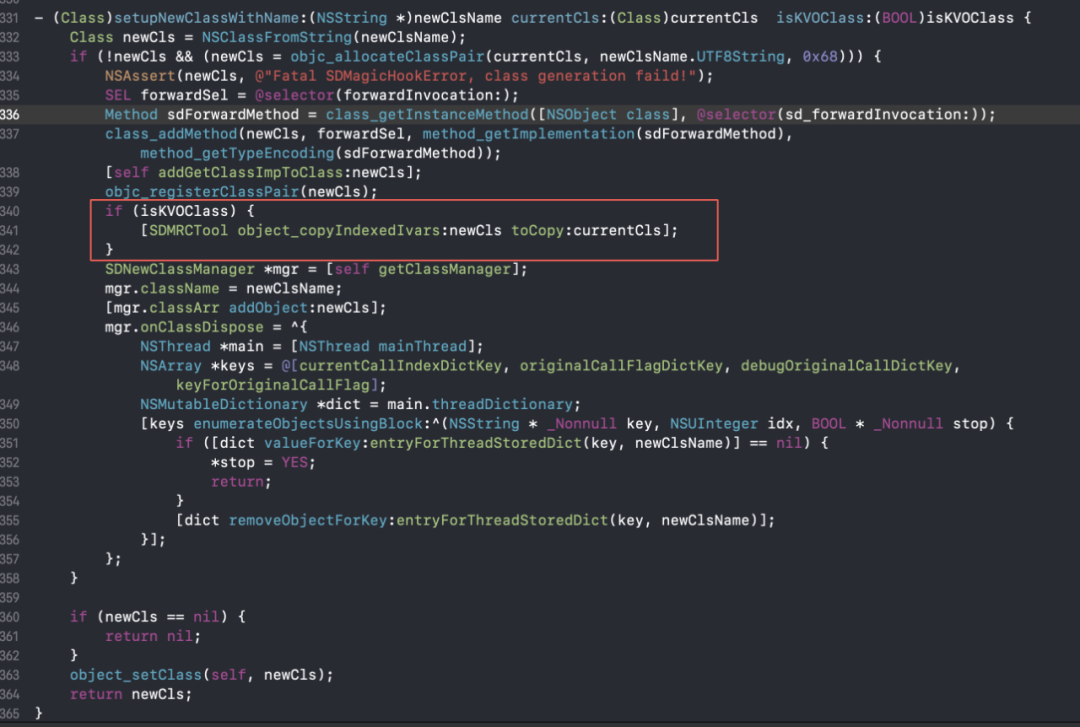Click the method_getTypeEncoding call
The image size is (1080, 727).
(x=238, y=153)
